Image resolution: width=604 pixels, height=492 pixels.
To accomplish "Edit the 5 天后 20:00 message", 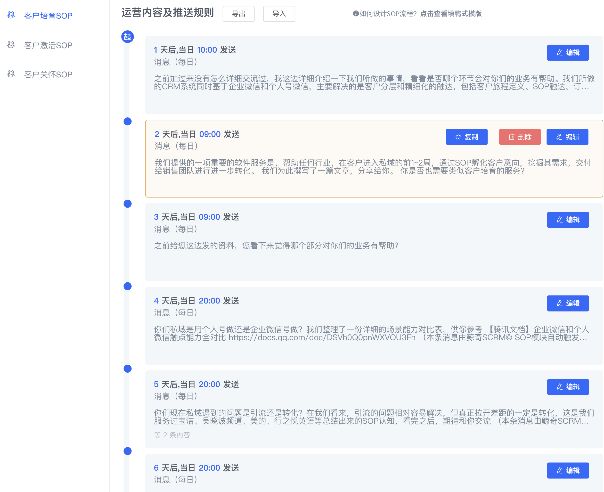I will click(568, 387).
